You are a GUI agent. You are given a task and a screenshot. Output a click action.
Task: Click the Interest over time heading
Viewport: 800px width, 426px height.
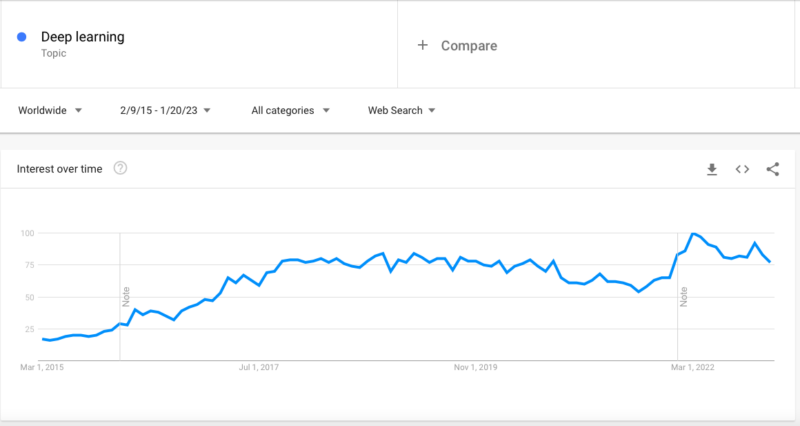(x=59, y=169)
